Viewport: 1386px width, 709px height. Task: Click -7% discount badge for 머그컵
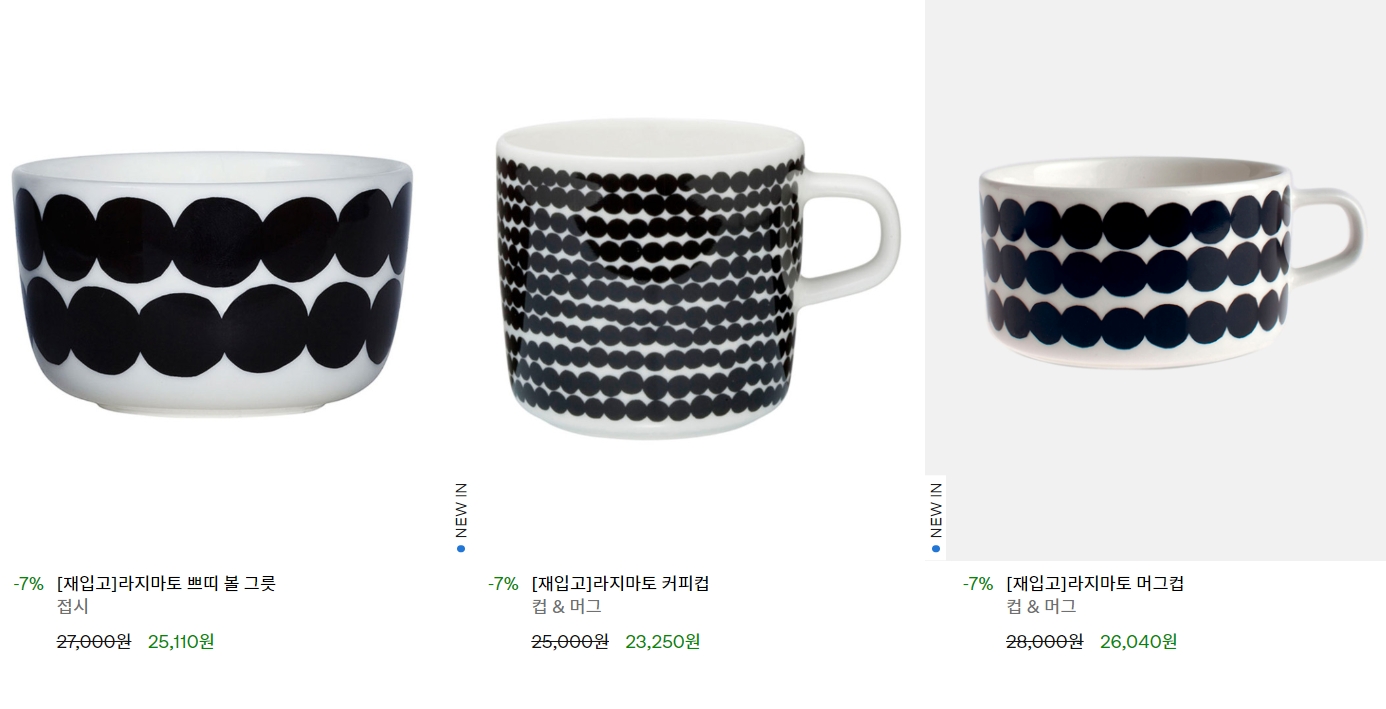[x=978, y=584]
